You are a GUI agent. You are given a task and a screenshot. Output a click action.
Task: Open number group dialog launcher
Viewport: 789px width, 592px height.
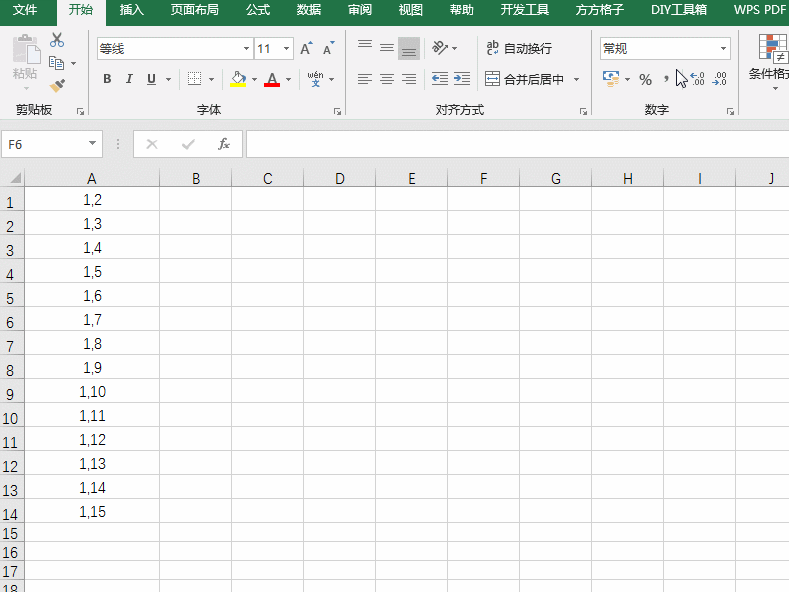[x=730, y=111]
